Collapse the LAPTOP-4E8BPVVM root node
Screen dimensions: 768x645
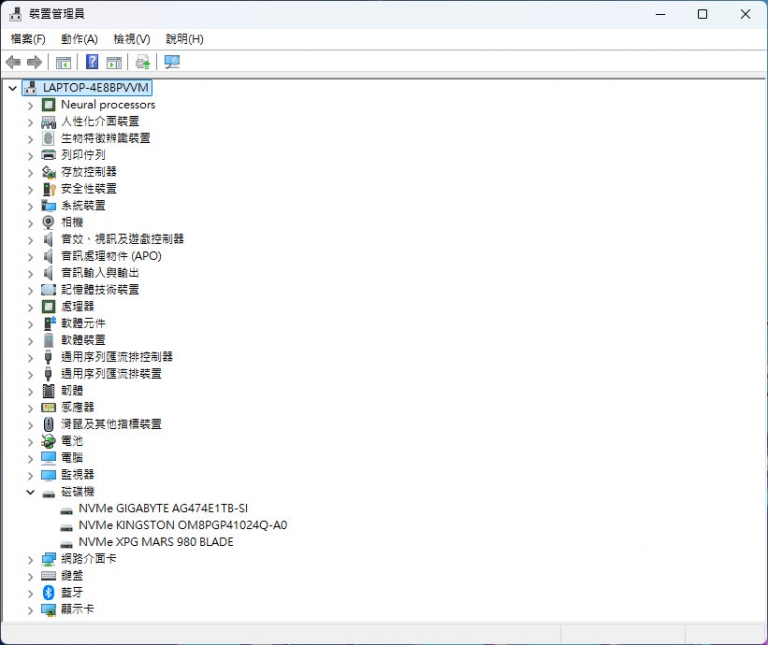(13, 88)
